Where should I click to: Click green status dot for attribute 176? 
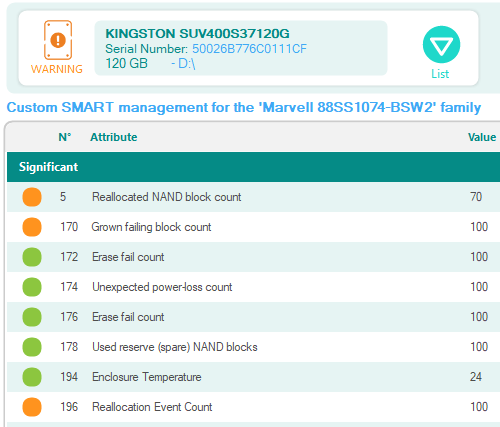(x=32, y=317)
